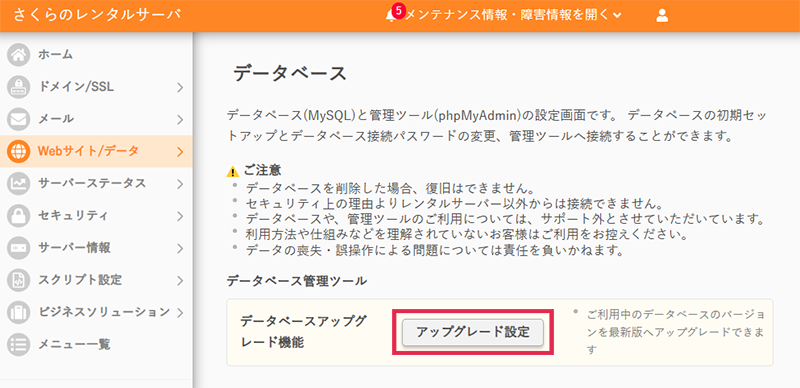The image size is (800, 388).
Task: Select ビジネスソリューション menu item
Action: coord(96,312)
